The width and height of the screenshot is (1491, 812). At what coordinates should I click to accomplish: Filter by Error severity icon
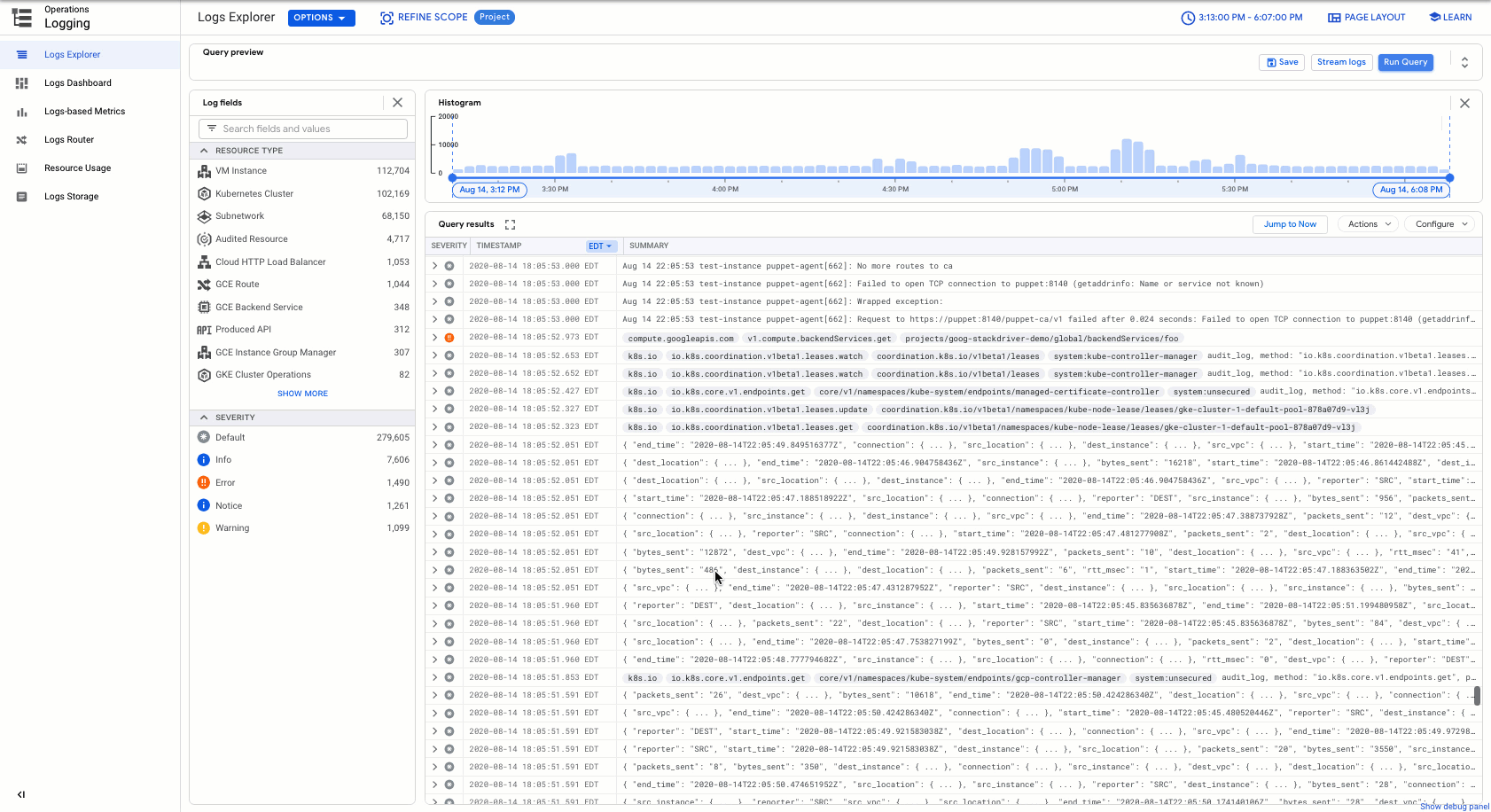tap(204, 483)
